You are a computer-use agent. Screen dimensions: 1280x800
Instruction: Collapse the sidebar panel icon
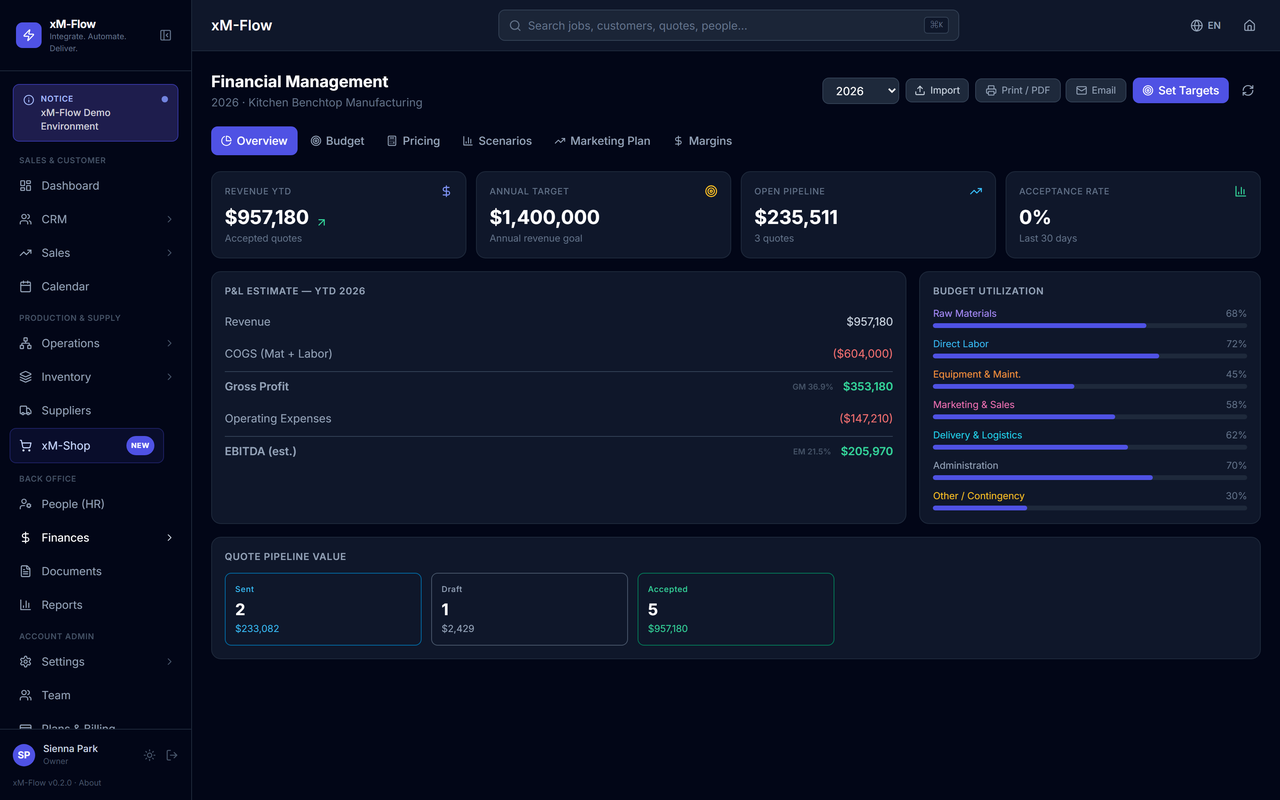(166, 35)
